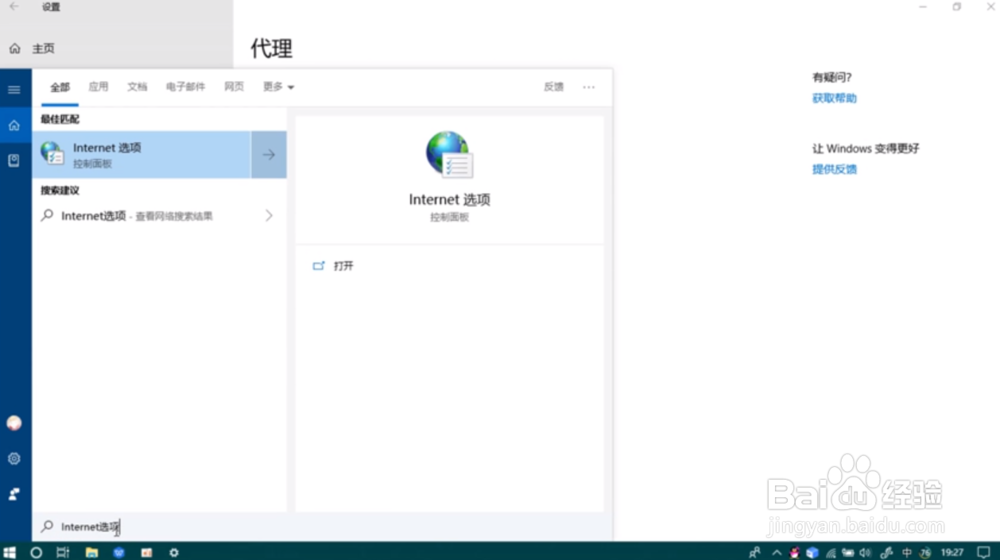Image resolution: width=1000 pixels, height=560 pixels.
Task: Open the three-dots options menu in search panel
Action: [589, 87]
